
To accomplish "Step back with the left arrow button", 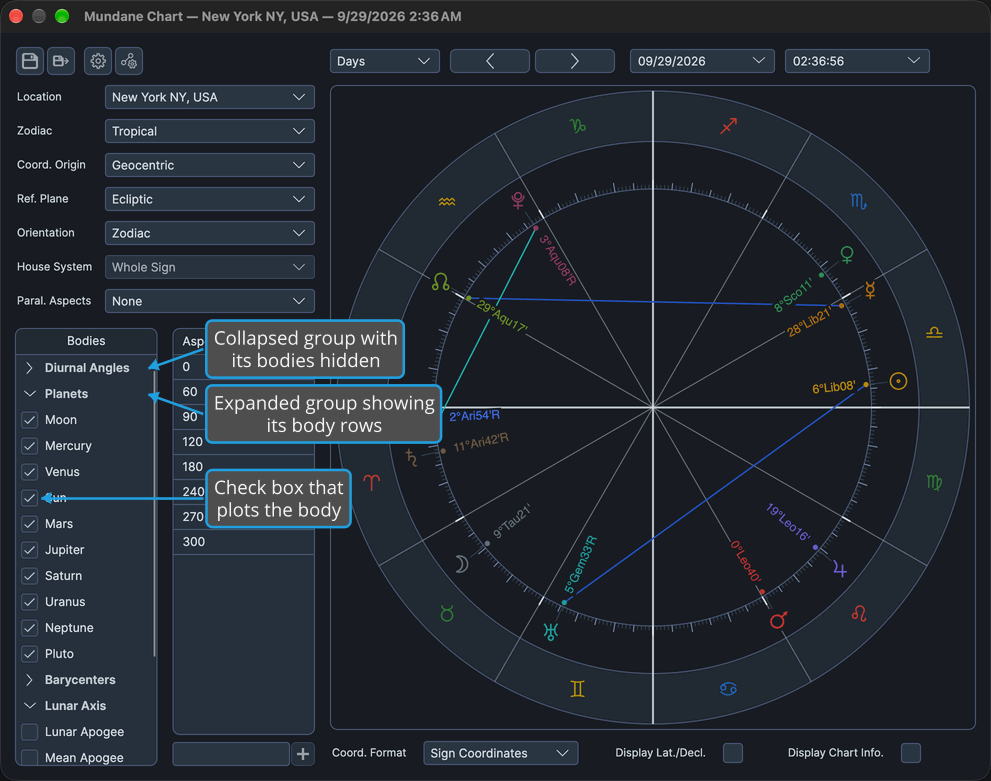I will [x=490, y=61].
